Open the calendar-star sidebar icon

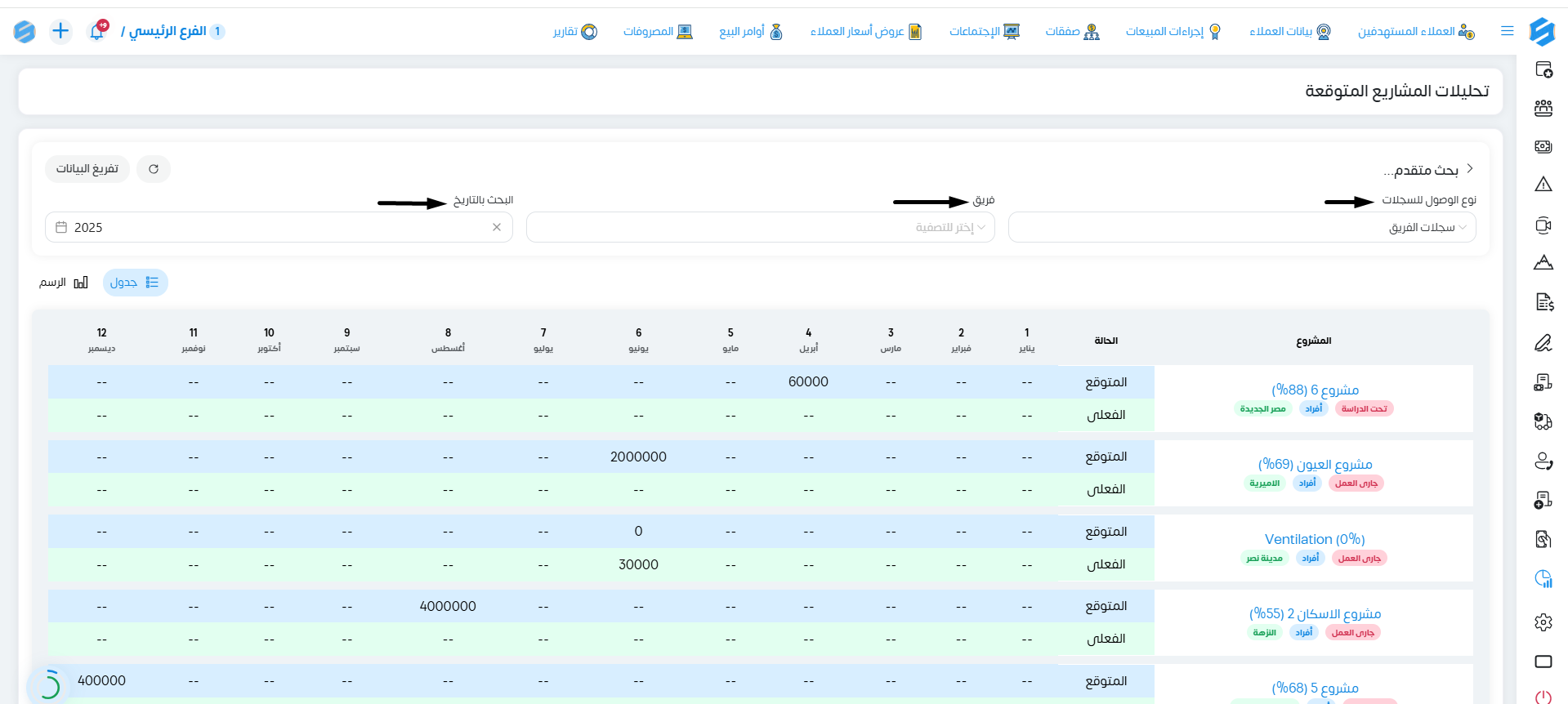1543,69
